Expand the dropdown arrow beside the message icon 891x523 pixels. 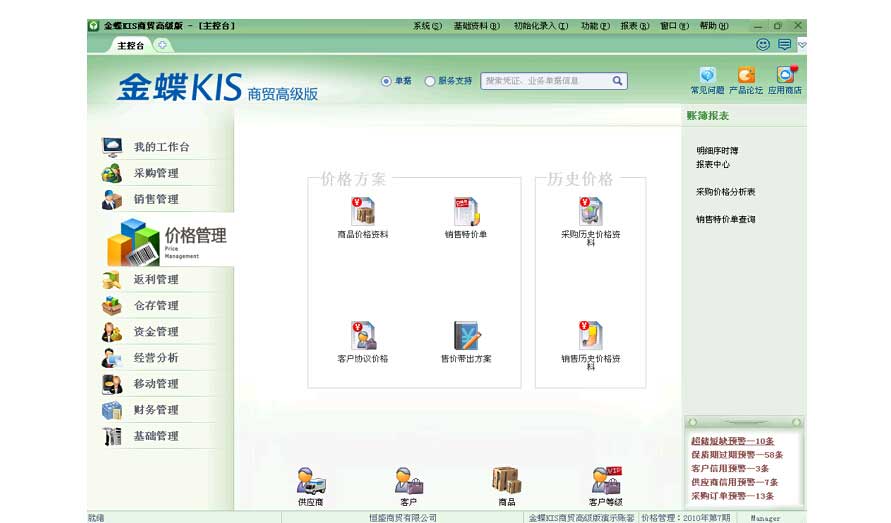point(802,45)
